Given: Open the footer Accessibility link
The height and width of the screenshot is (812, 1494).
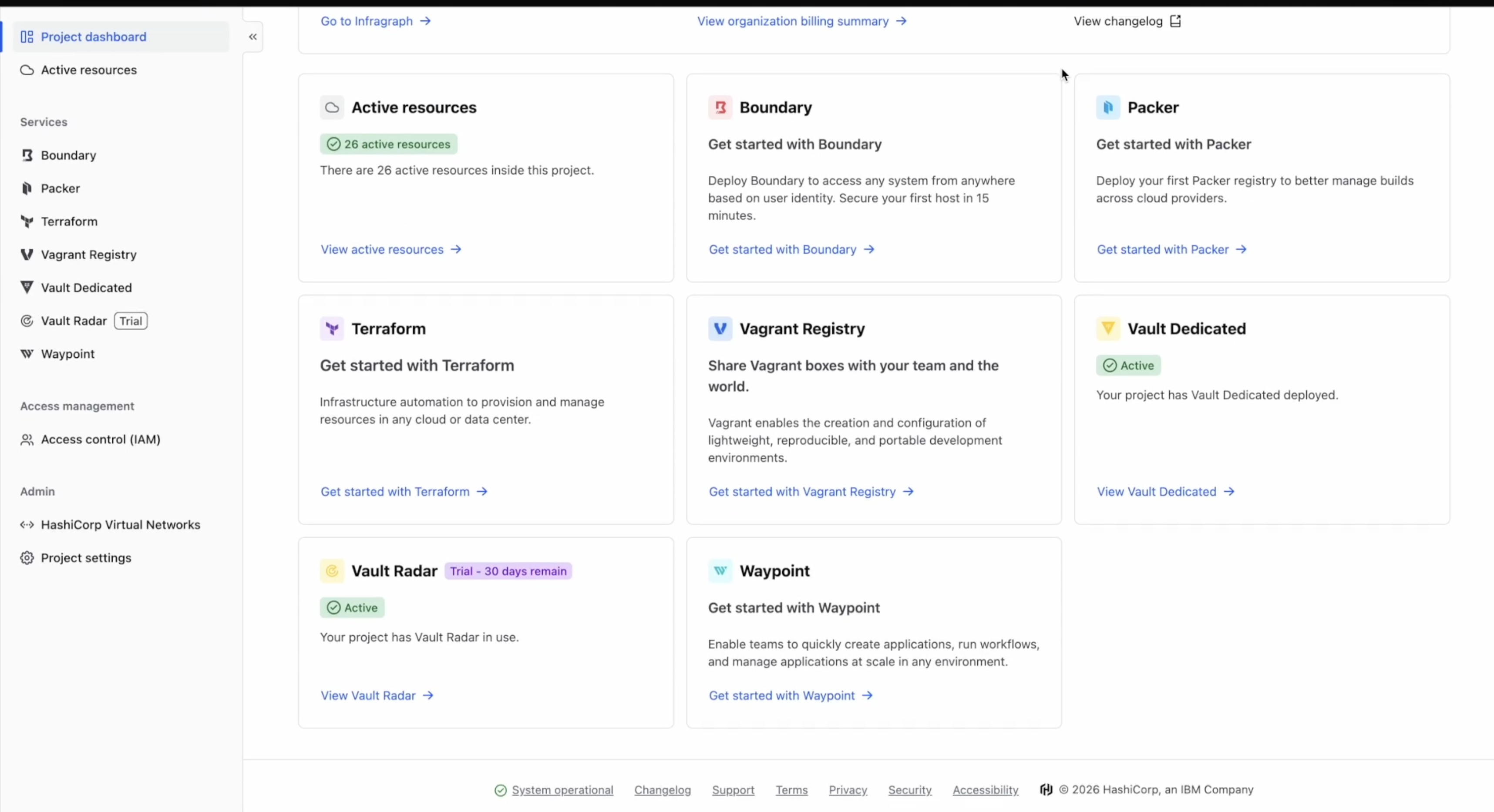Looking at the screenshot, I should (x=986, y=790).
